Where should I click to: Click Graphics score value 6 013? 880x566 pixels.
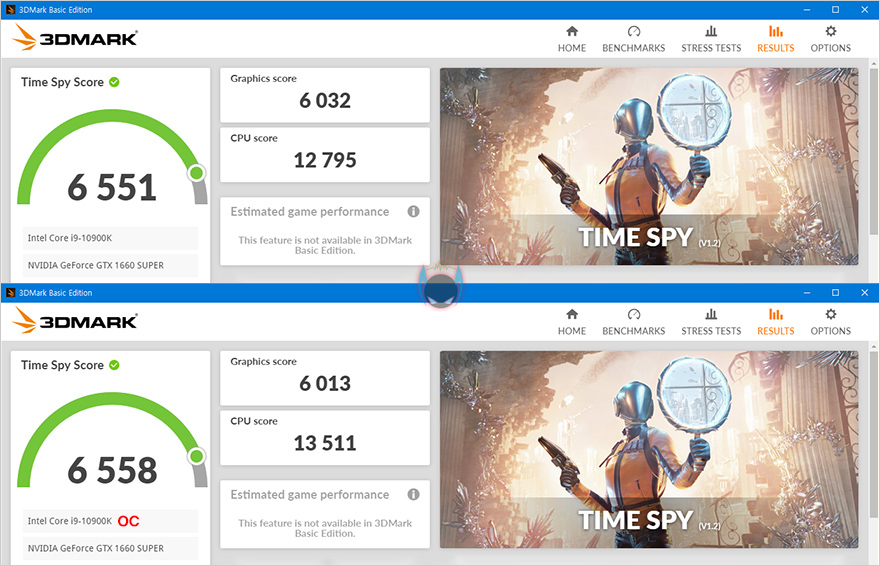point(325,383)
